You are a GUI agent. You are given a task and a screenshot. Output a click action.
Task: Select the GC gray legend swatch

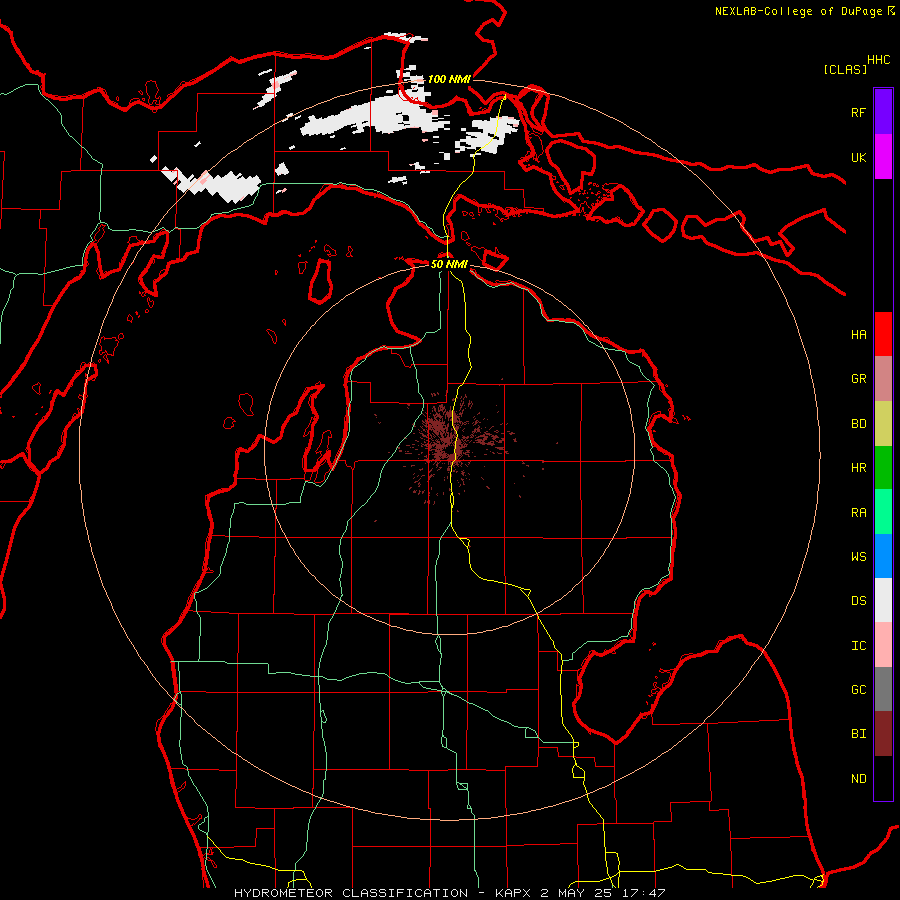883,689
